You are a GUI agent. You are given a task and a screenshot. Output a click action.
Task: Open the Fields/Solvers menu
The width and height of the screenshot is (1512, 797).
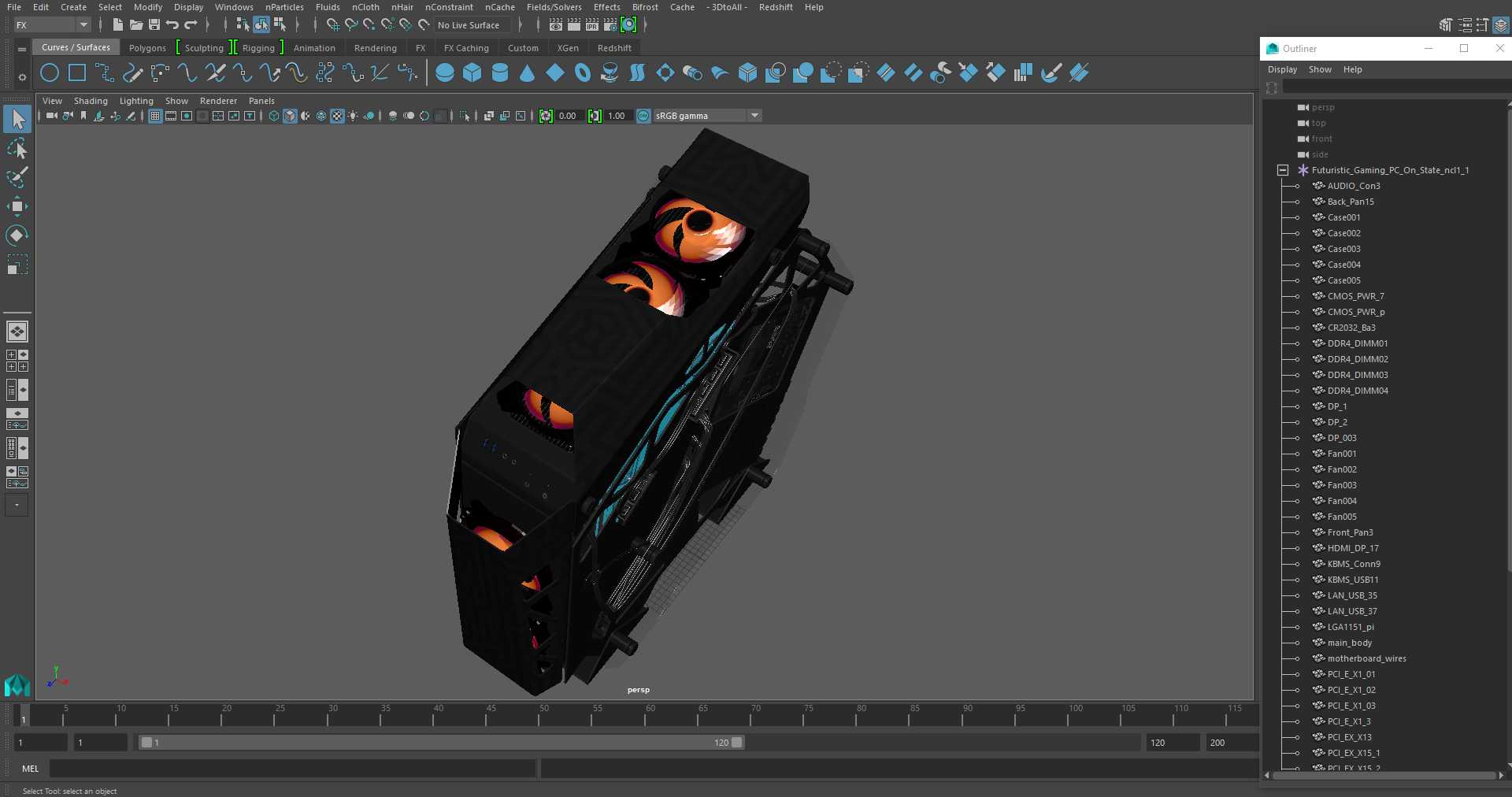pyautogui.click(x=554, y=7)
